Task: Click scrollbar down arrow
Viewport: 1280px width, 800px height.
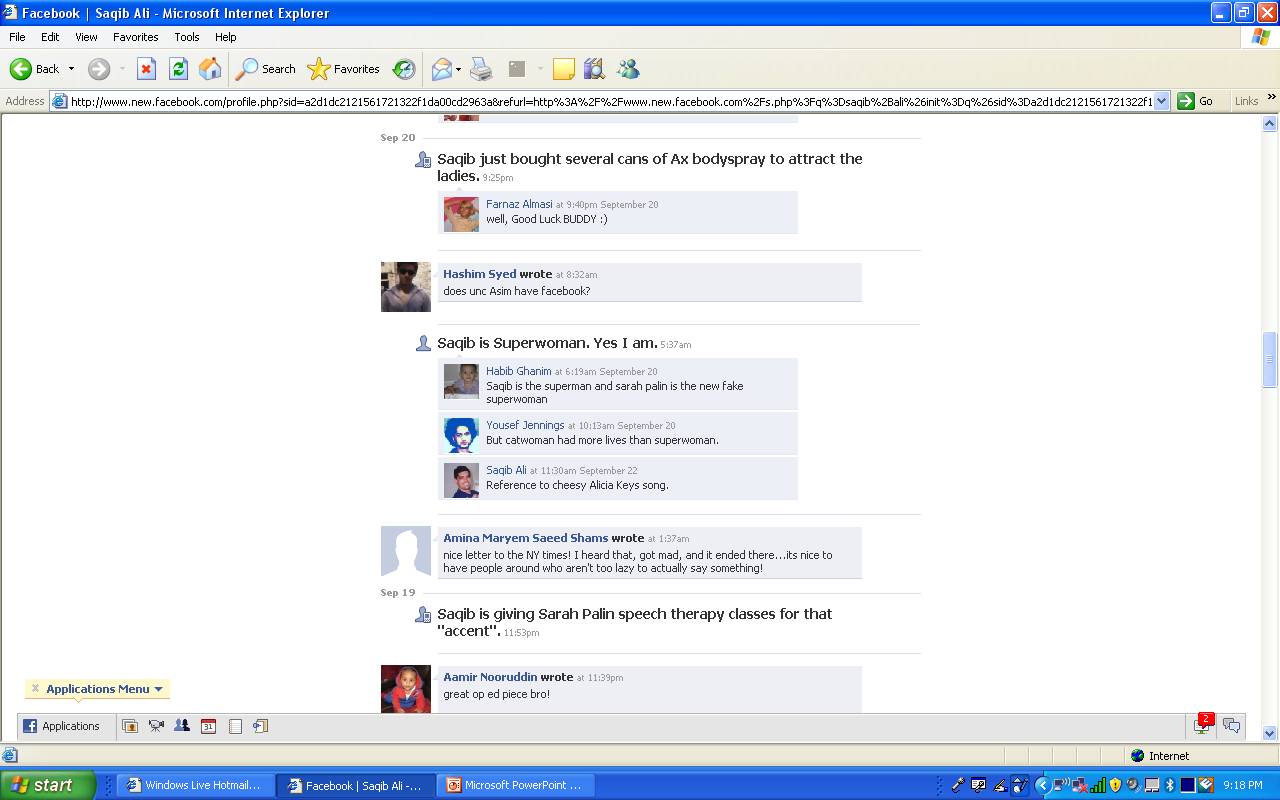Action: (1270, 732)
